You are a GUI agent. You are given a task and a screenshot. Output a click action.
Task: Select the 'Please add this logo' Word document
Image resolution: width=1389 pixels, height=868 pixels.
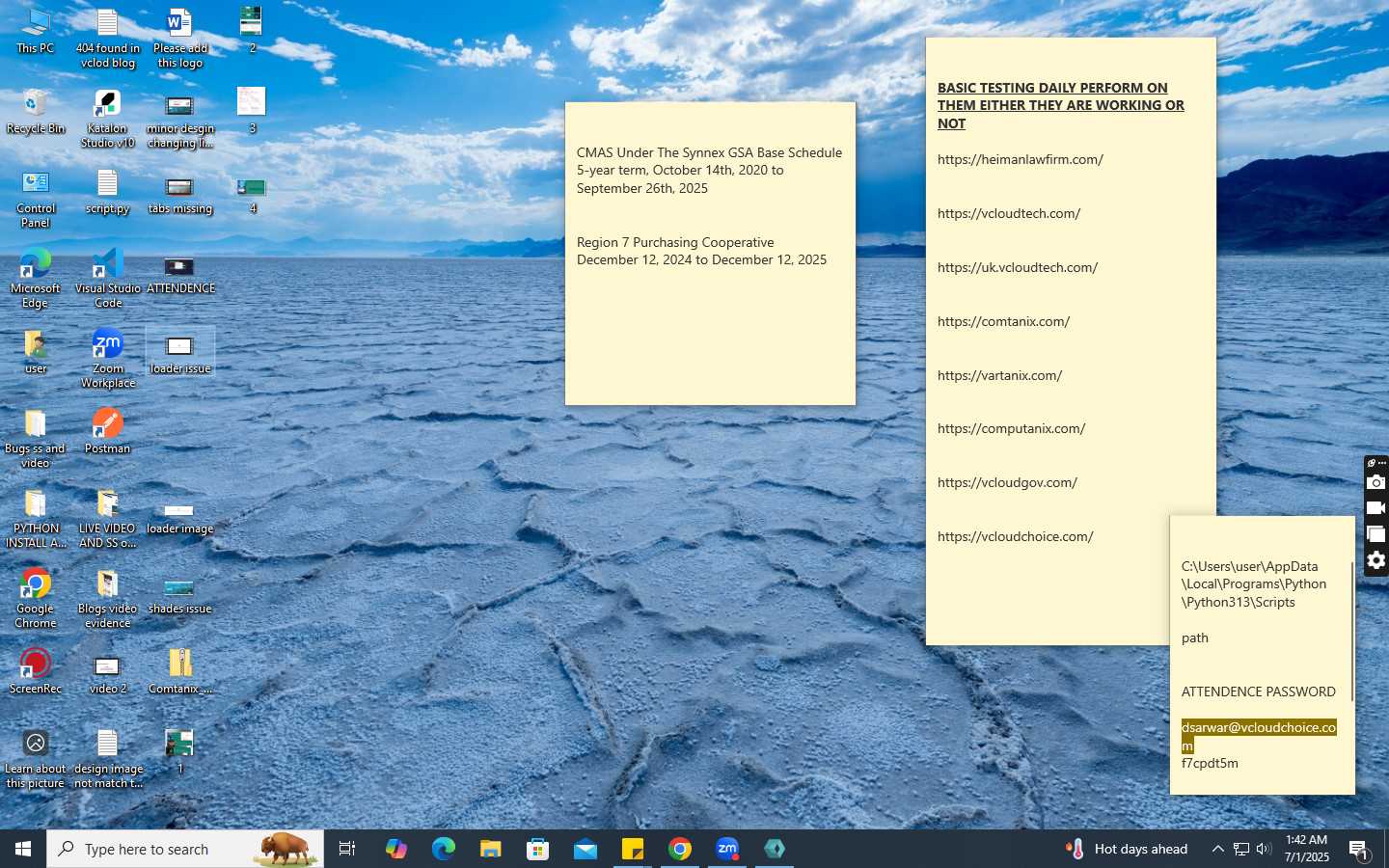[x=180, y=39]
